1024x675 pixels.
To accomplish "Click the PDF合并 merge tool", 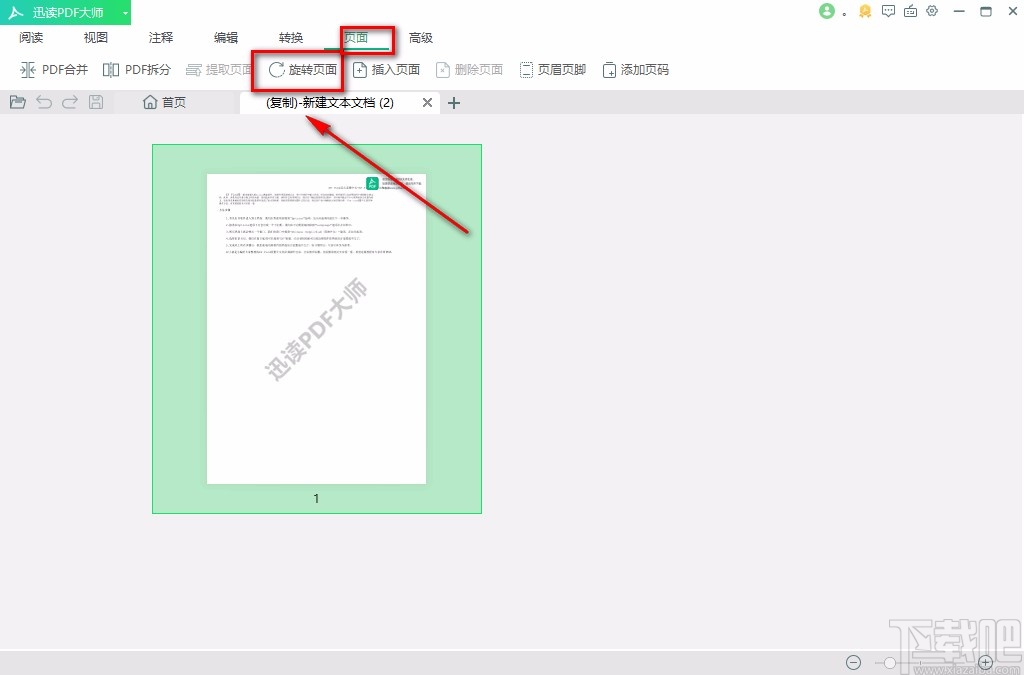I will (x=54, y=69).
